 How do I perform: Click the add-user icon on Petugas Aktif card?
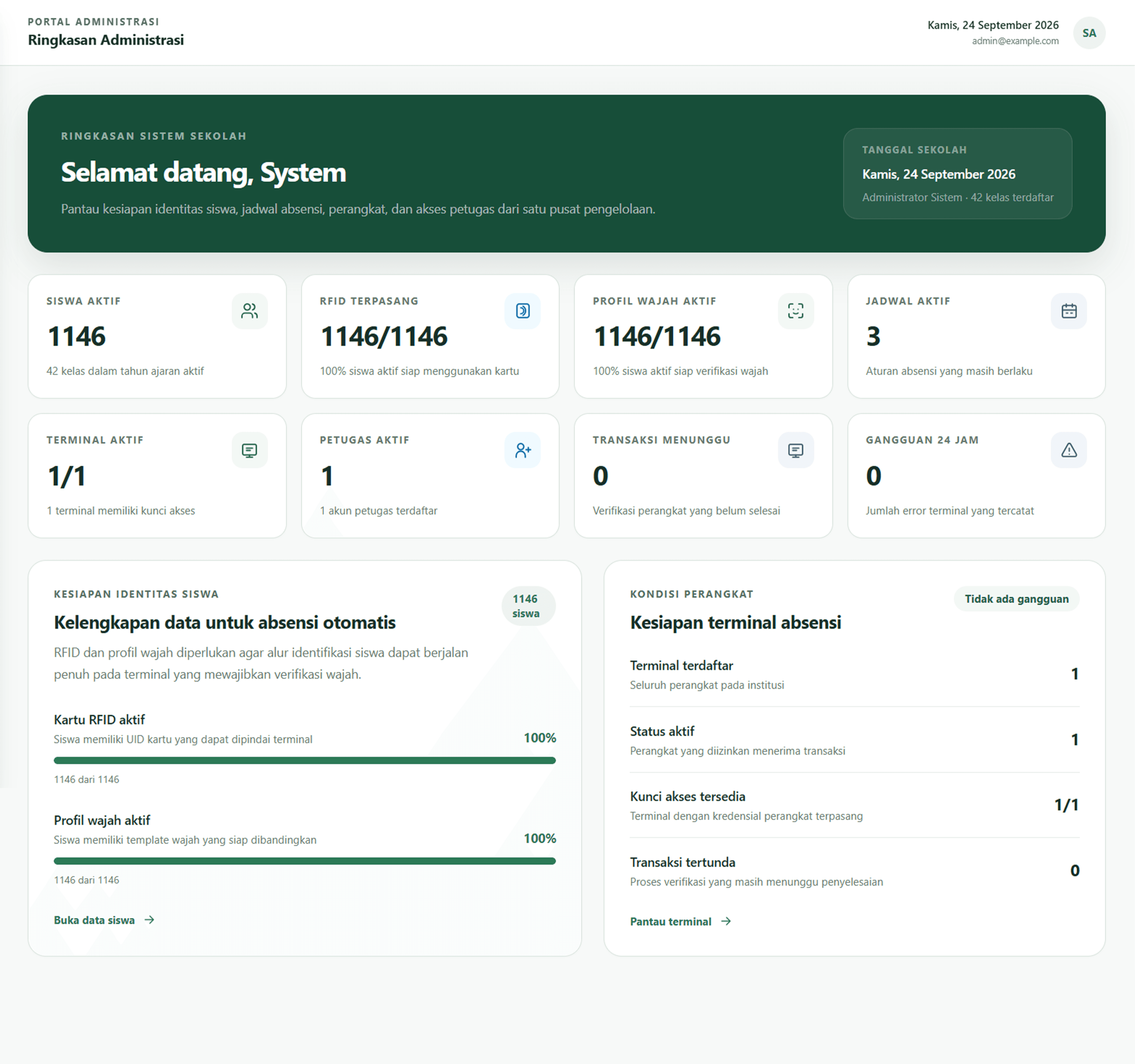click(x=522, y=450)
